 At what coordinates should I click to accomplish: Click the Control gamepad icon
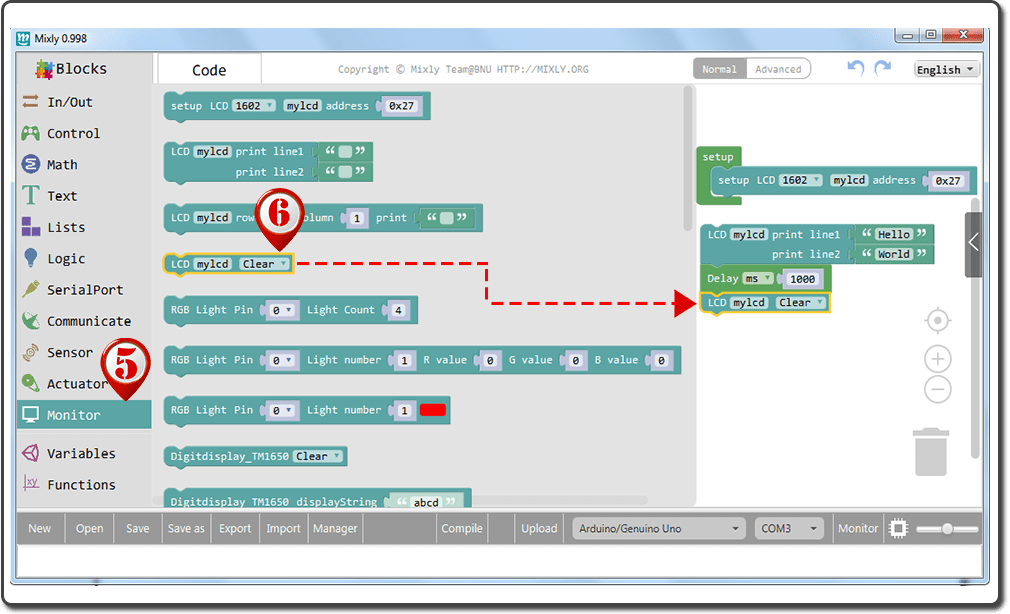pos(30,133)
